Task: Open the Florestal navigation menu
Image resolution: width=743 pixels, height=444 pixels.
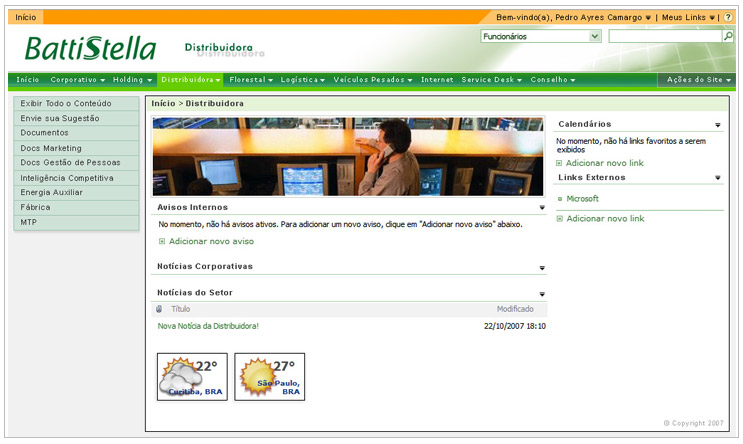Action: pyautogui.click(x=250, y=80)
